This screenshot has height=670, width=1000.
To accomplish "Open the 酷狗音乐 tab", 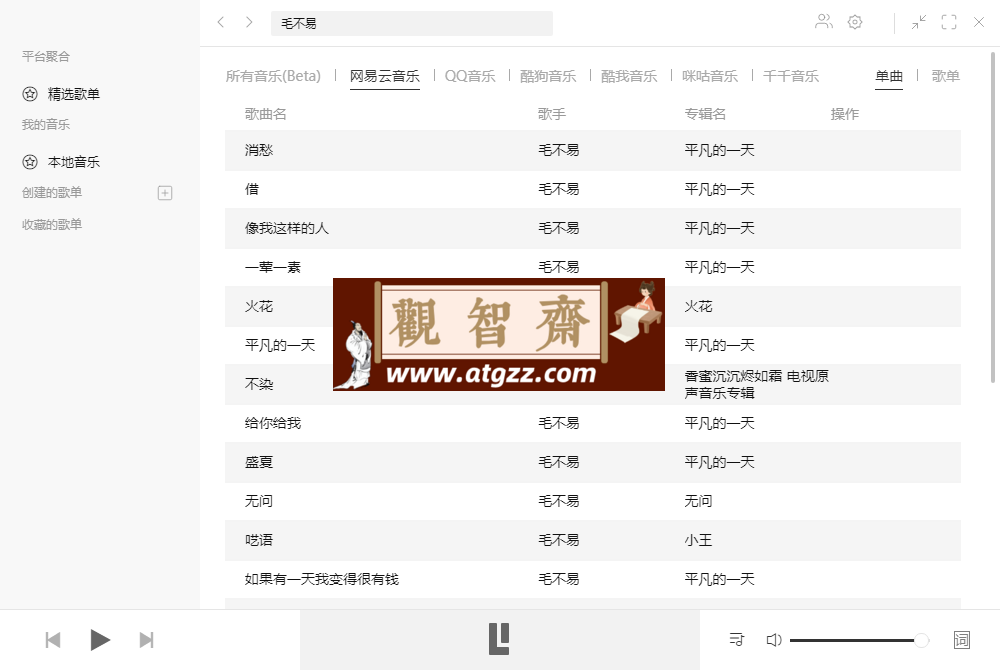I will coord(548,76).
